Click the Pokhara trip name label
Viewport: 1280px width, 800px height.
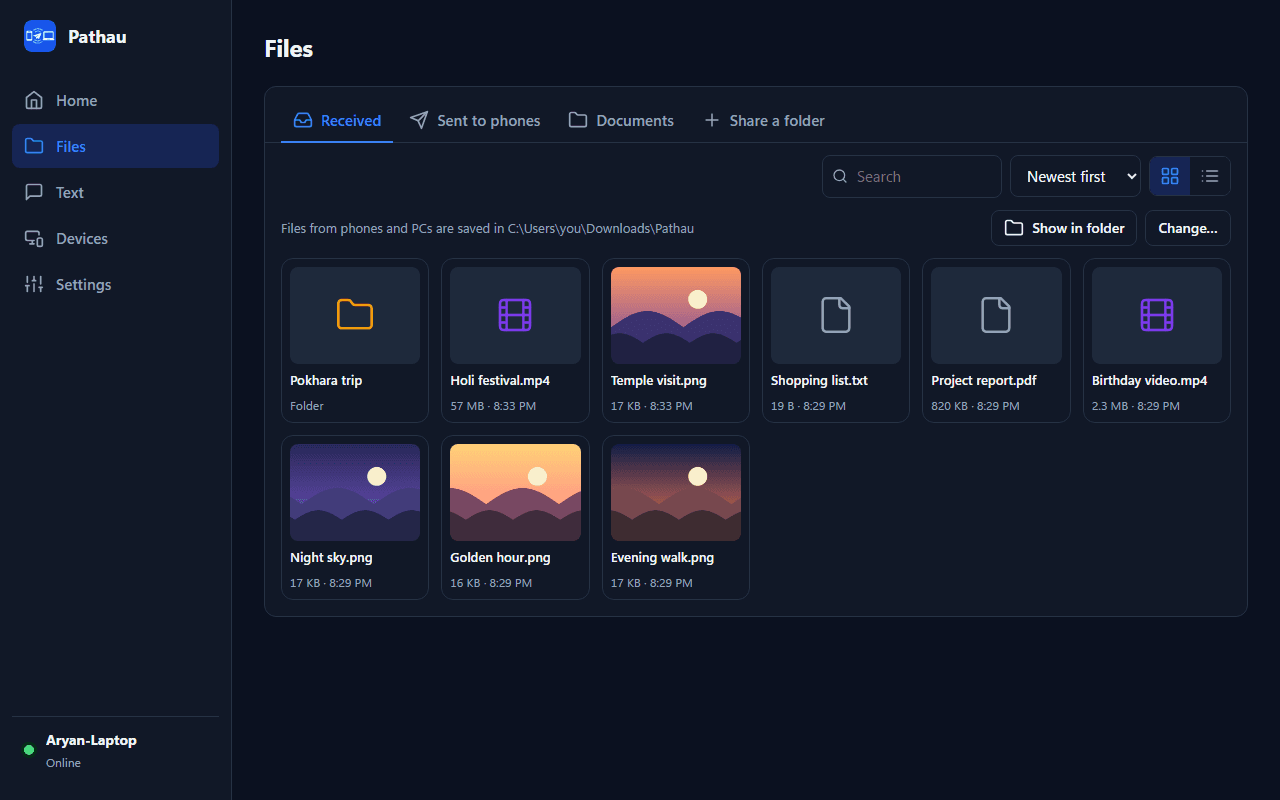[x=326, y=380]
